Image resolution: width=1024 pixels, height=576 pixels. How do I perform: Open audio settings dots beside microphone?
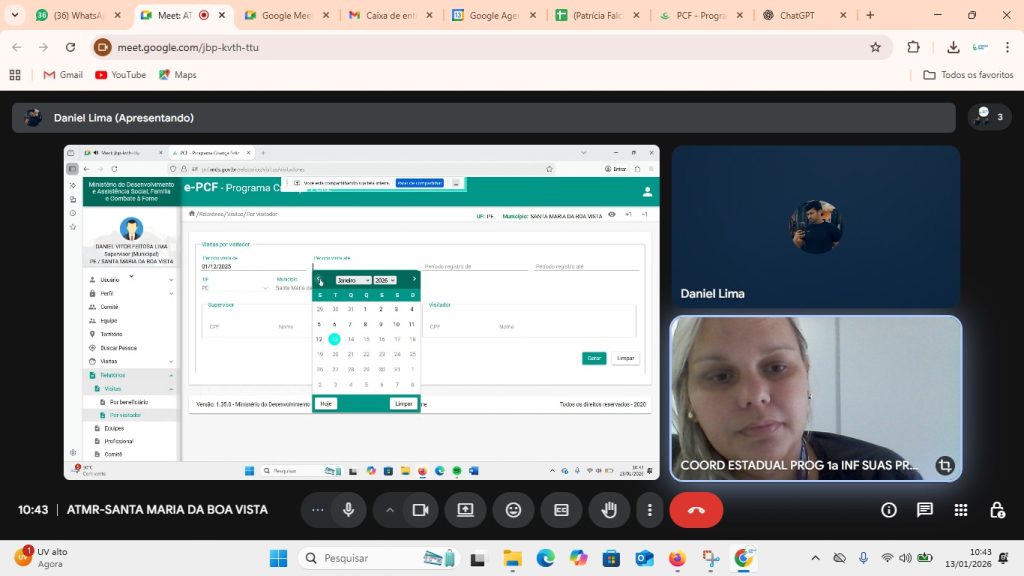click(318, 510)
